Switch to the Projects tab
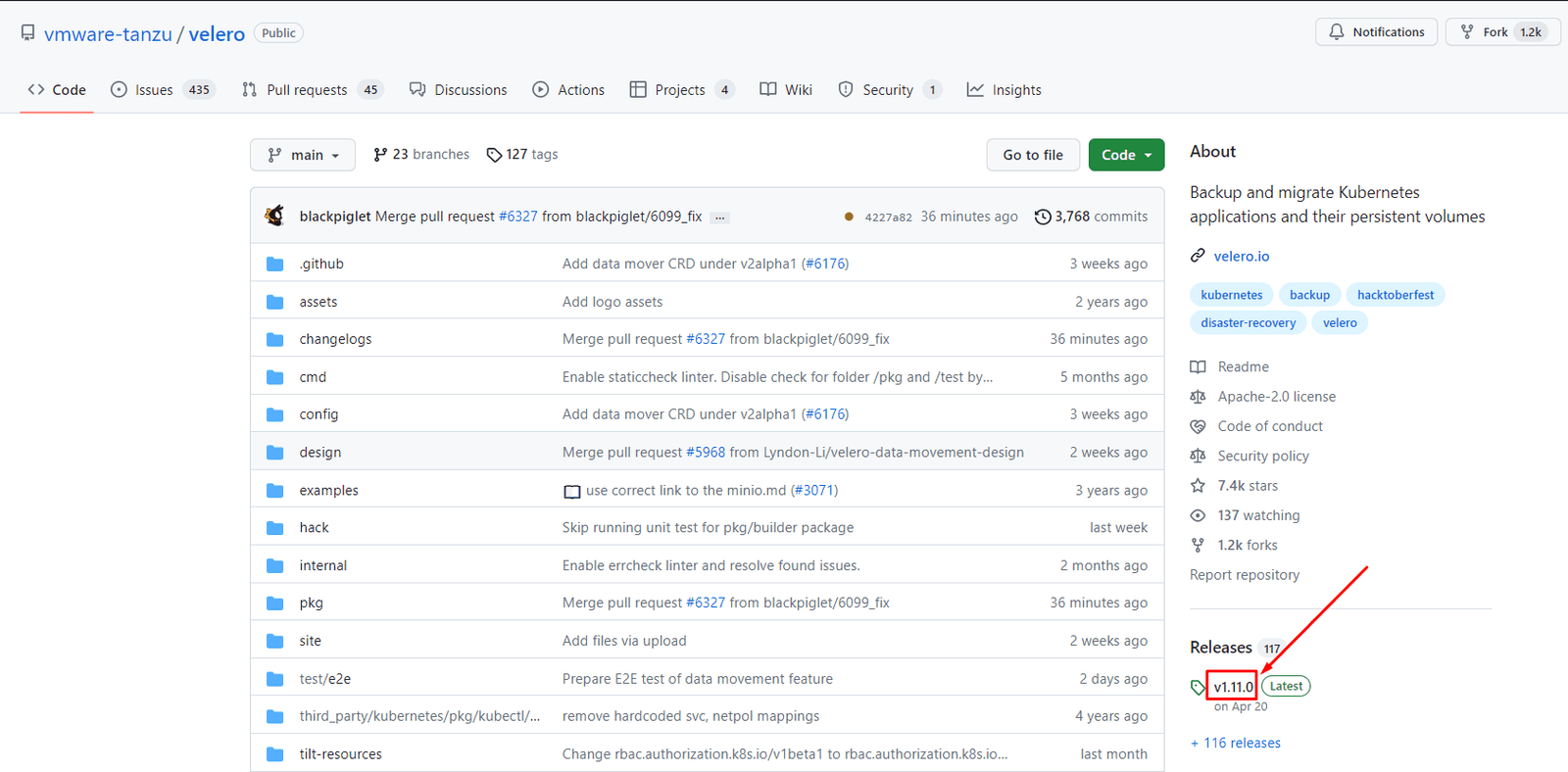Viewport: 1568px width, 772px height. [681, 90]
